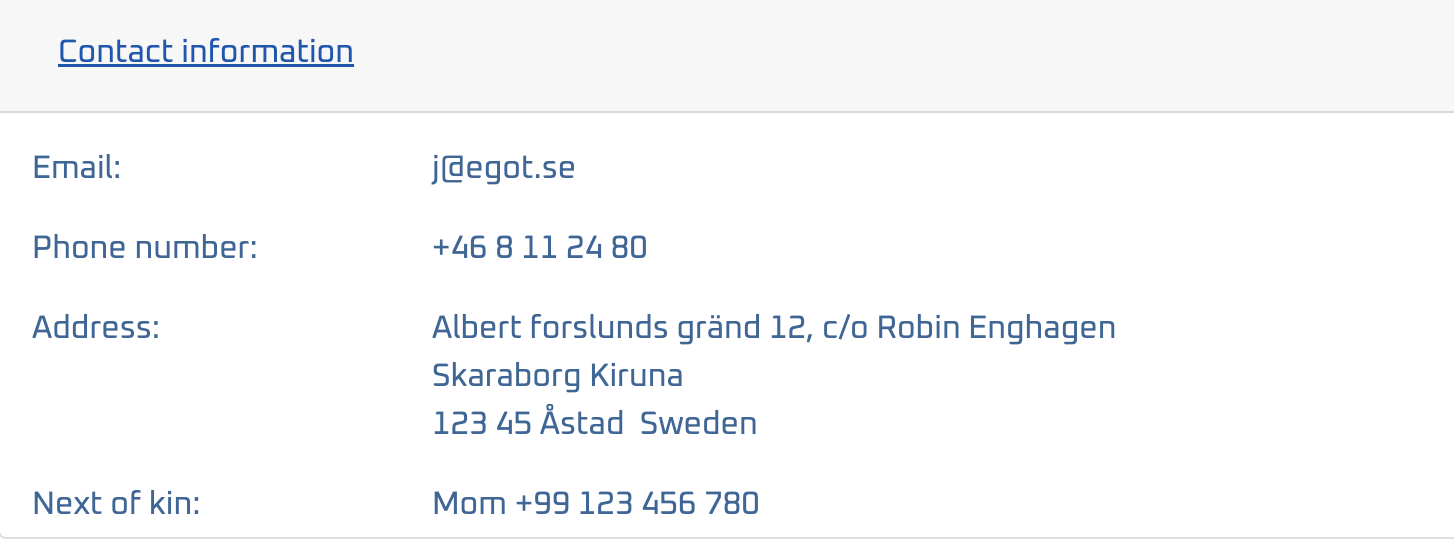This screenshot has width=1454, height=550.
Task: Click the Phone number label
Action: point(145,247)
